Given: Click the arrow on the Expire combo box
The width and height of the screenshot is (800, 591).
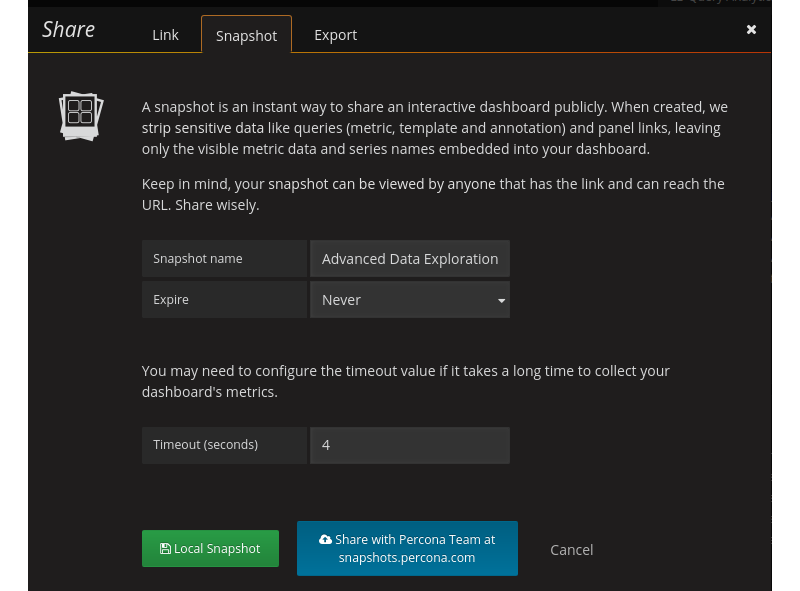Looking at the screenshot, I should pos(501,300).
